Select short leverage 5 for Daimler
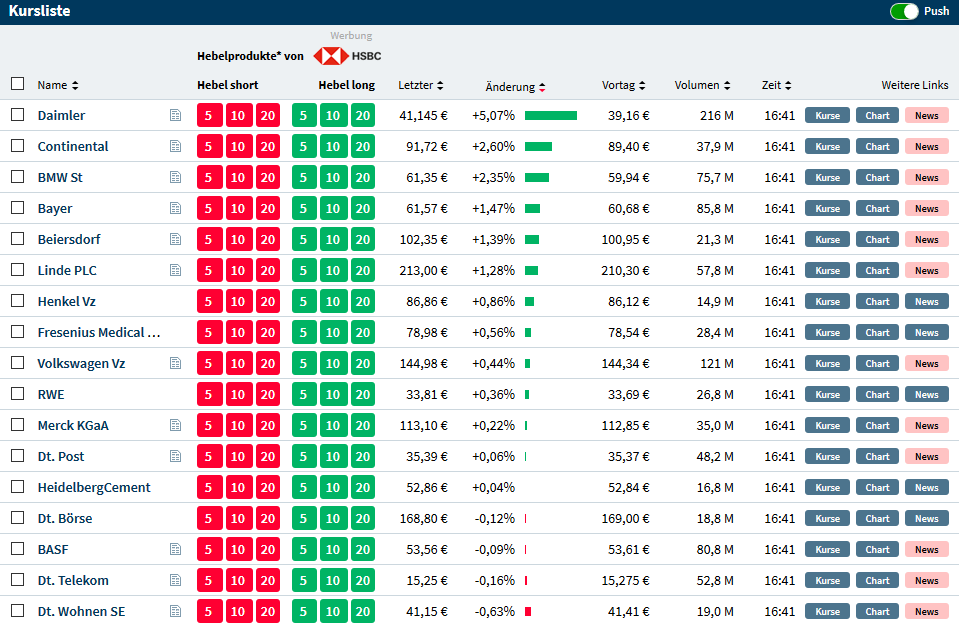Image resolution: width=960 pixels, height=625 pixels. [209, 115]
